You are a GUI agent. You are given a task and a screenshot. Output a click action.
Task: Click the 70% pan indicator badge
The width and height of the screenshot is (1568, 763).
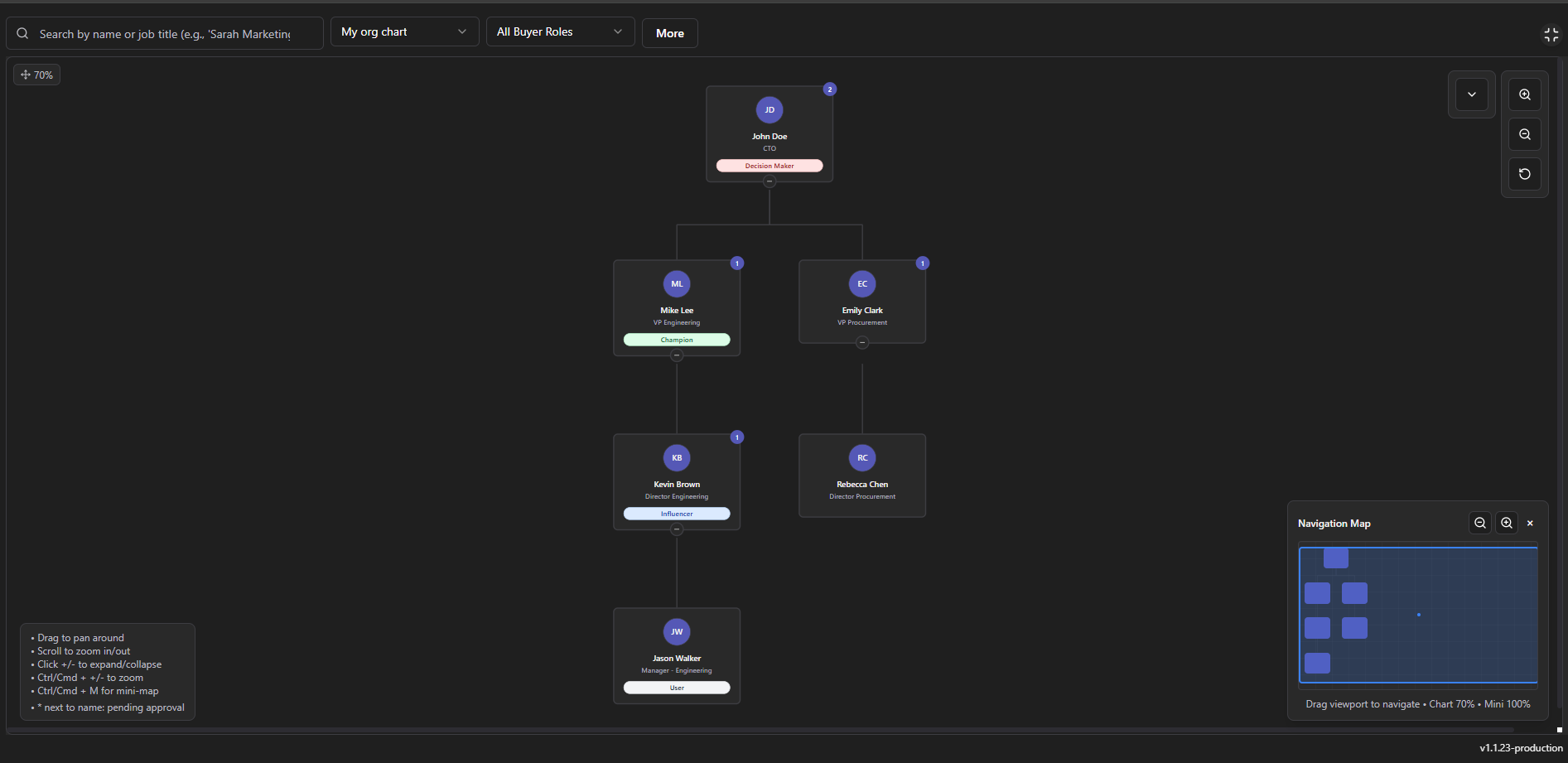coord(36,75)
